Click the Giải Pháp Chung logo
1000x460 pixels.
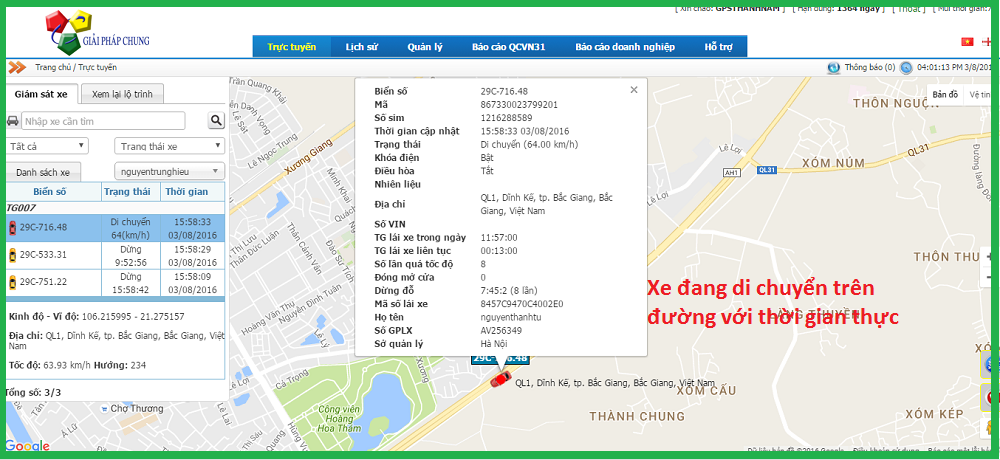98,33
